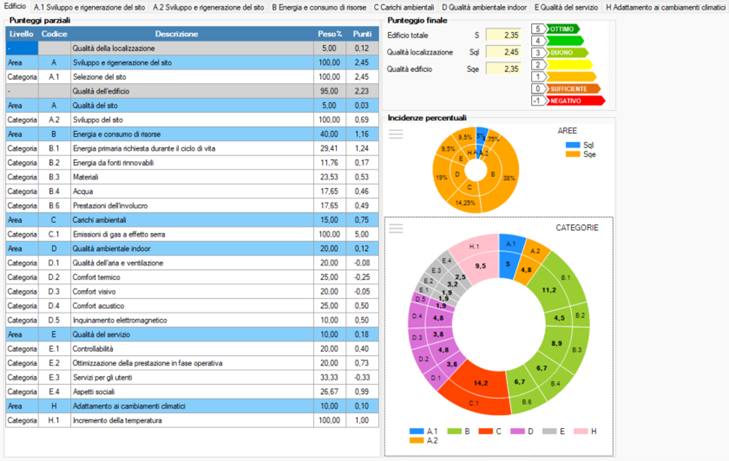Image resolution: width=729 pixels, height=461 pixels.
Task: Select the 'Comfort visivo' row
Action: coord(192,292)
